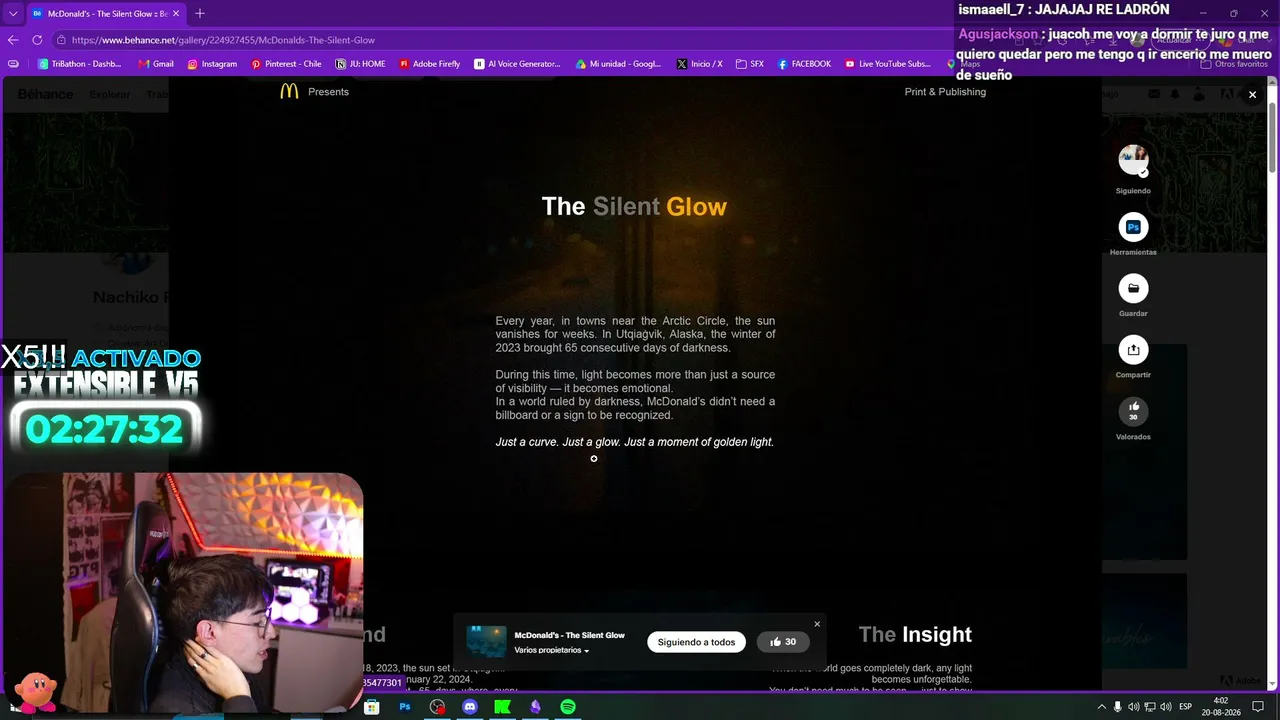This screenshot has height=720, width=1280.
Task: Open the bookmark bar's leftmost icon
Action: (x=13, y=64)
